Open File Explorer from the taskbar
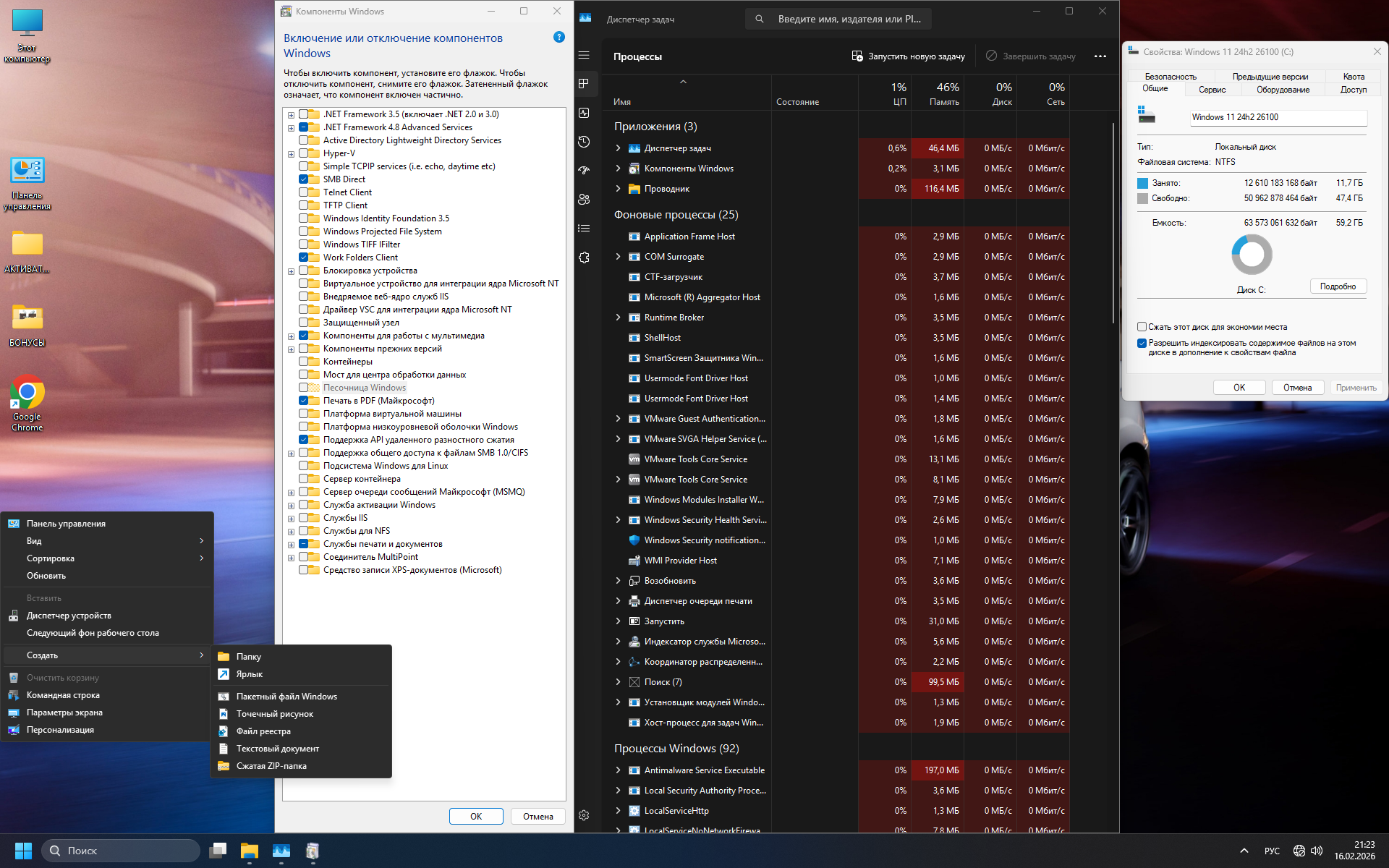Viewport: 1389px width, 868px height. tap(250, 851)
